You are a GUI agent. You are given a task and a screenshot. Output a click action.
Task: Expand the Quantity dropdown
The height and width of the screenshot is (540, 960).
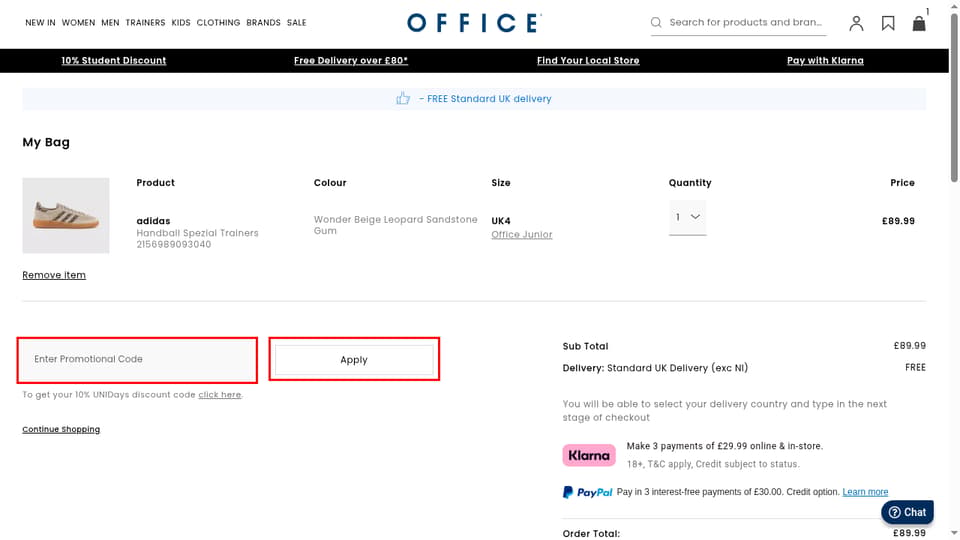point(688,217)
